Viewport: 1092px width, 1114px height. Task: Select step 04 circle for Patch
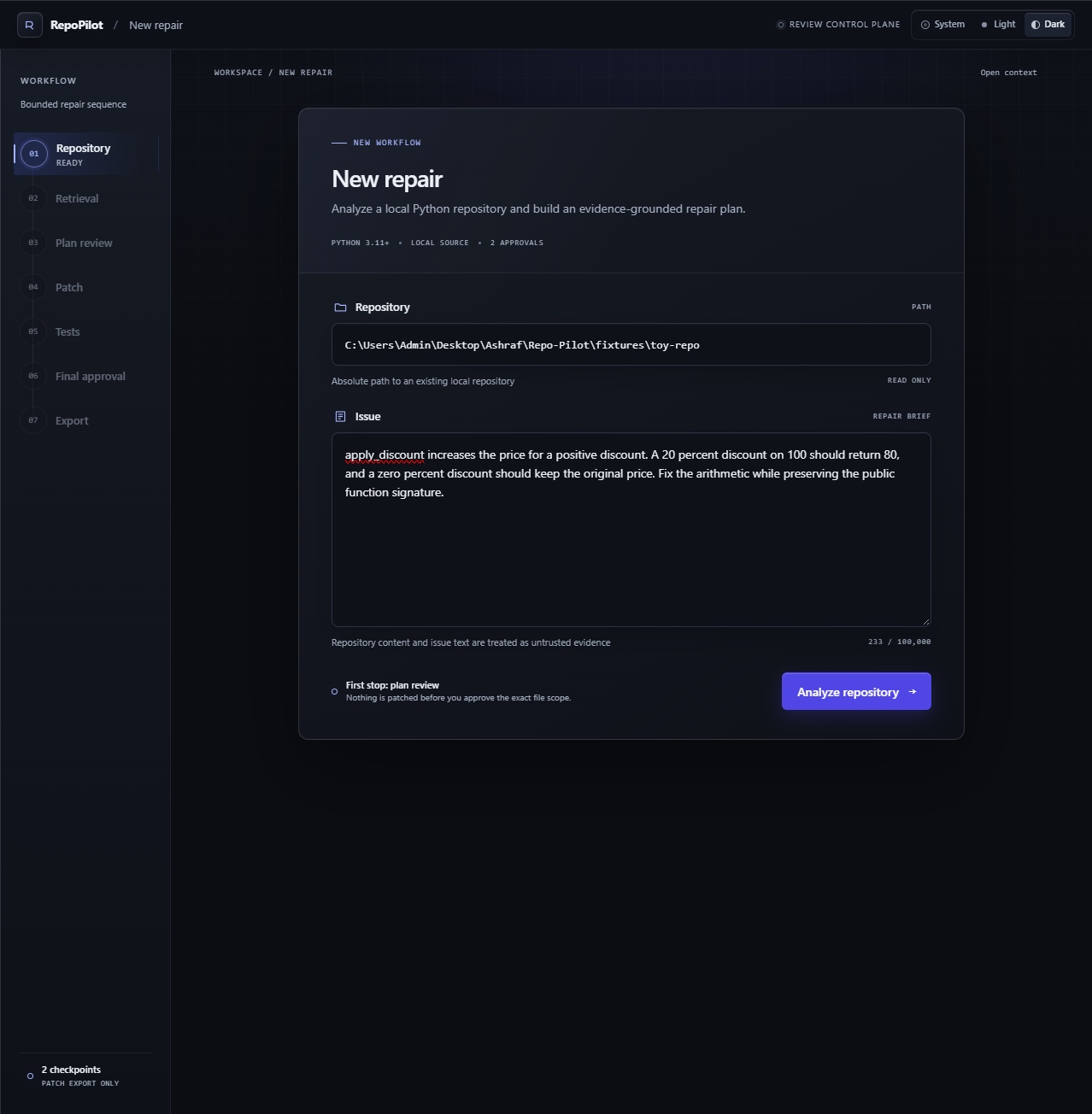[33, 287]
